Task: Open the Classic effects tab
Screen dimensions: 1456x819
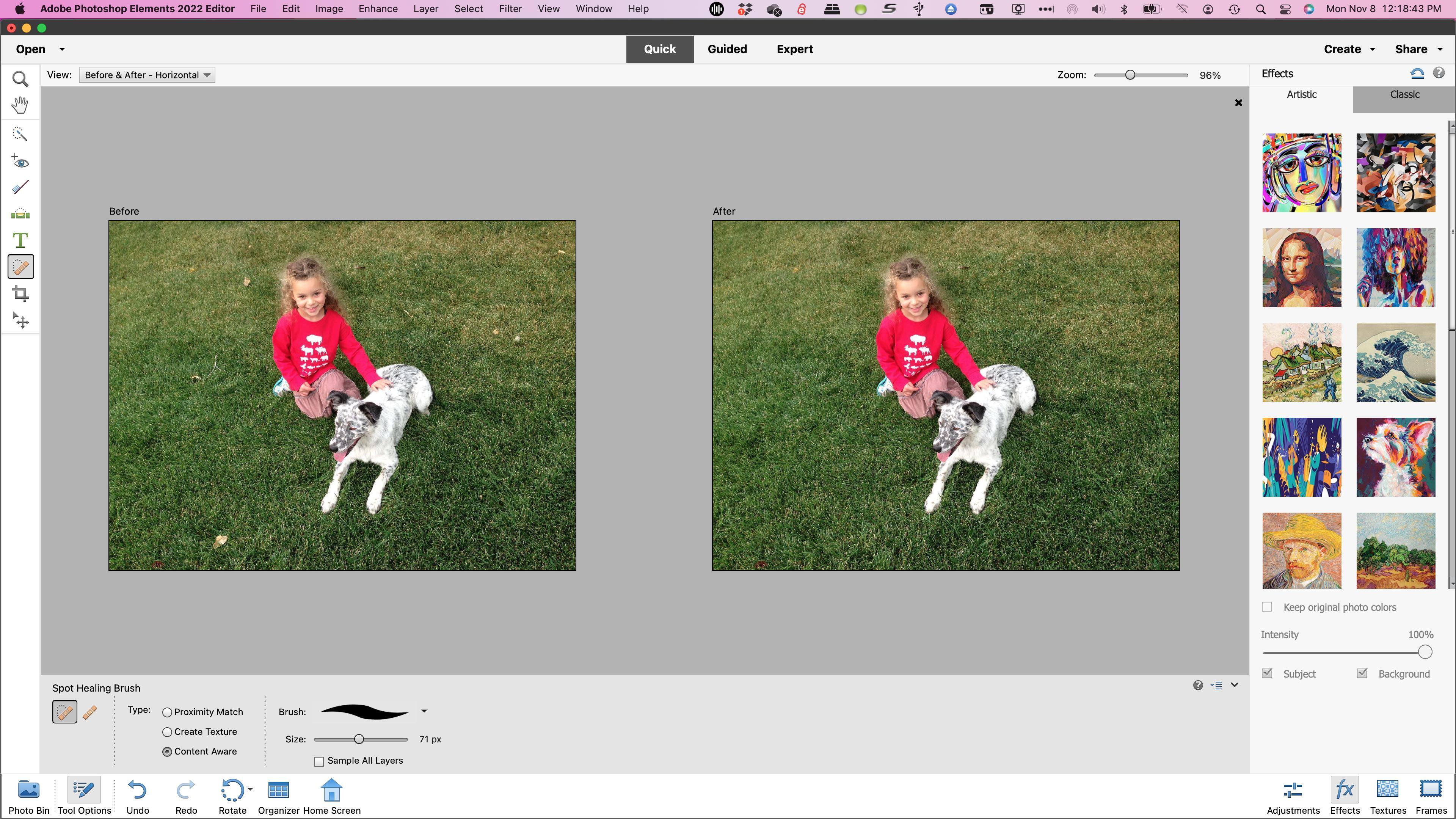Action: 1404,94
